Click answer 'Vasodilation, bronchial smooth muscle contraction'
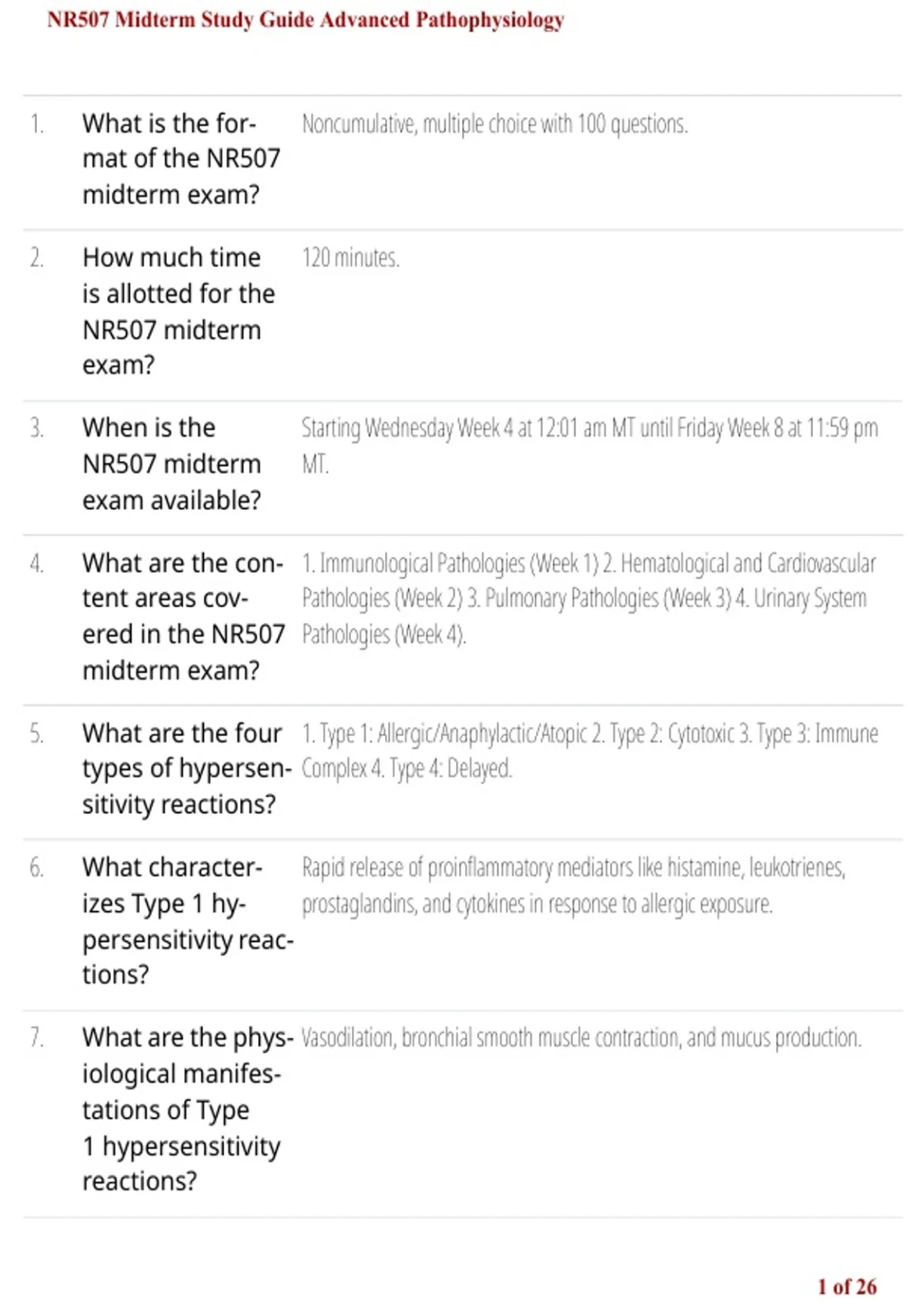 click(x=581, y=1038)
